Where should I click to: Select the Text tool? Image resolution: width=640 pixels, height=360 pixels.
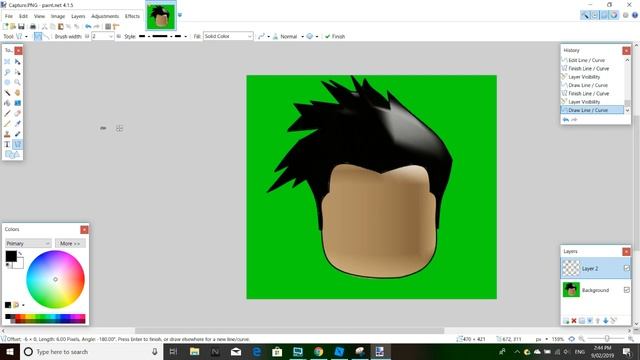(7, 144)
